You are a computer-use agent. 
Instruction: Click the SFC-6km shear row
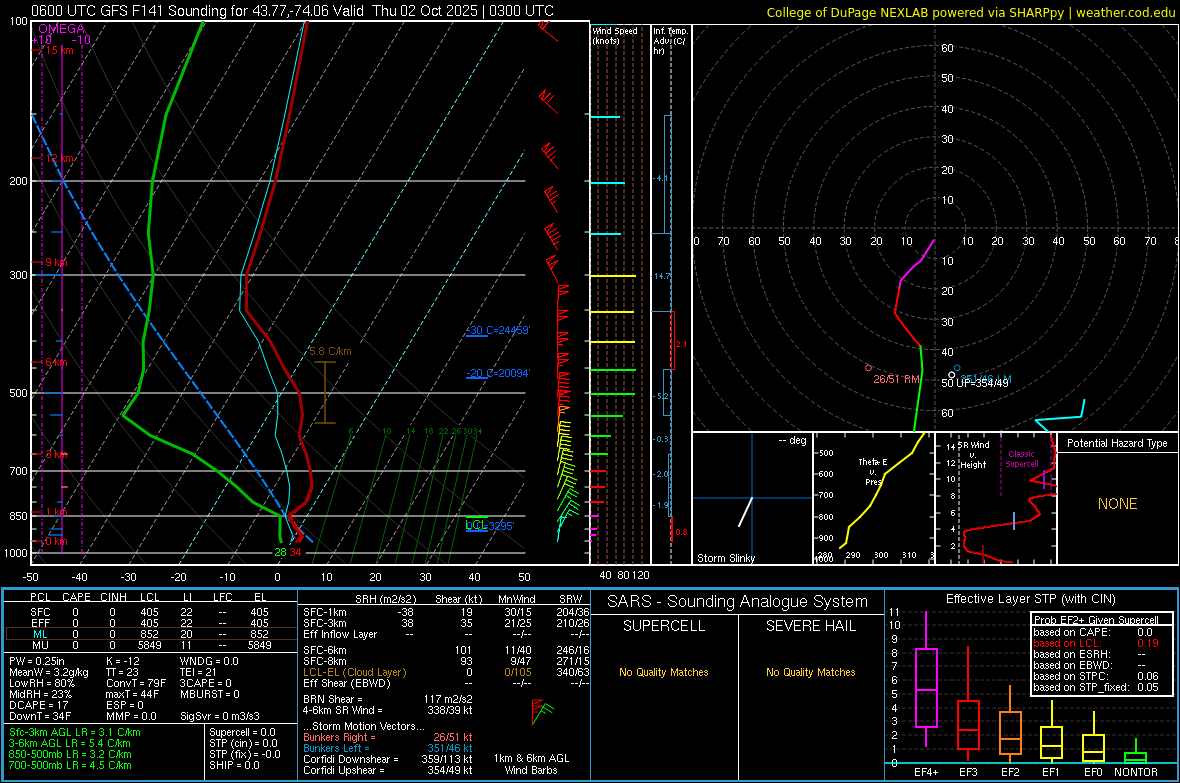pyautogui.click(x=446, y=650)
